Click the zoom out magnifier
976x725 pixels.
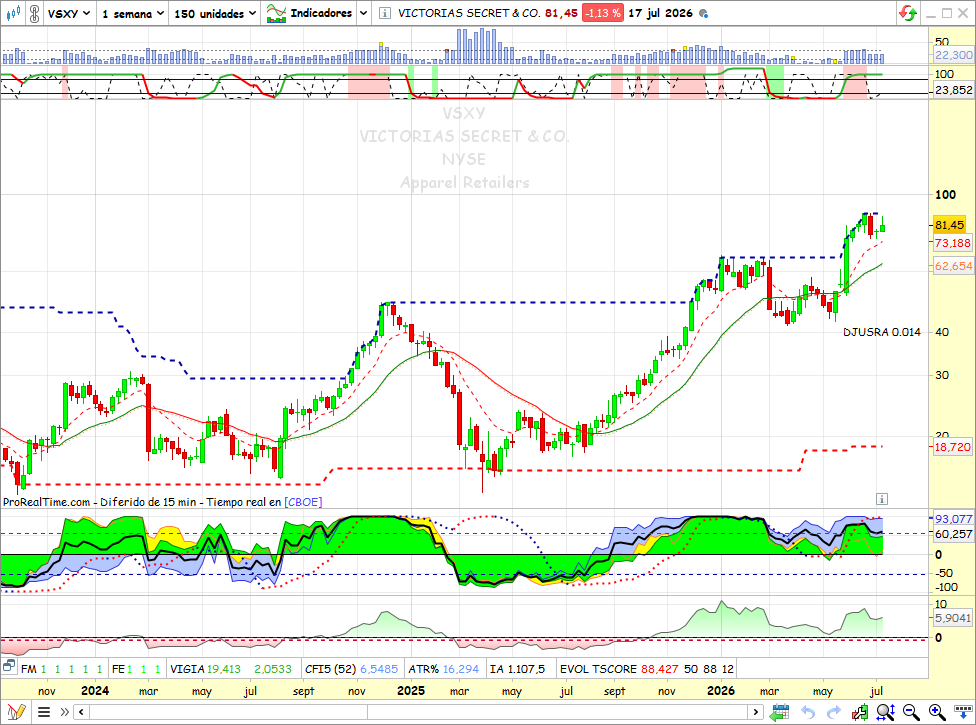click(911, 711)
